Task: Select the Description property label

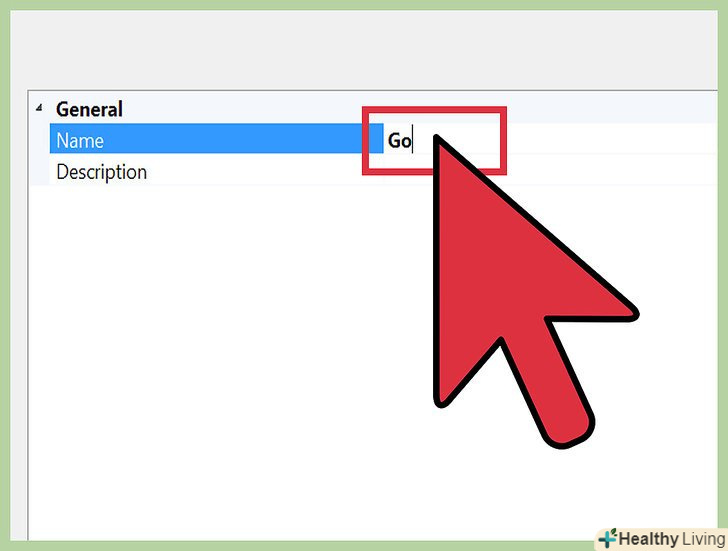Action: 101,172
